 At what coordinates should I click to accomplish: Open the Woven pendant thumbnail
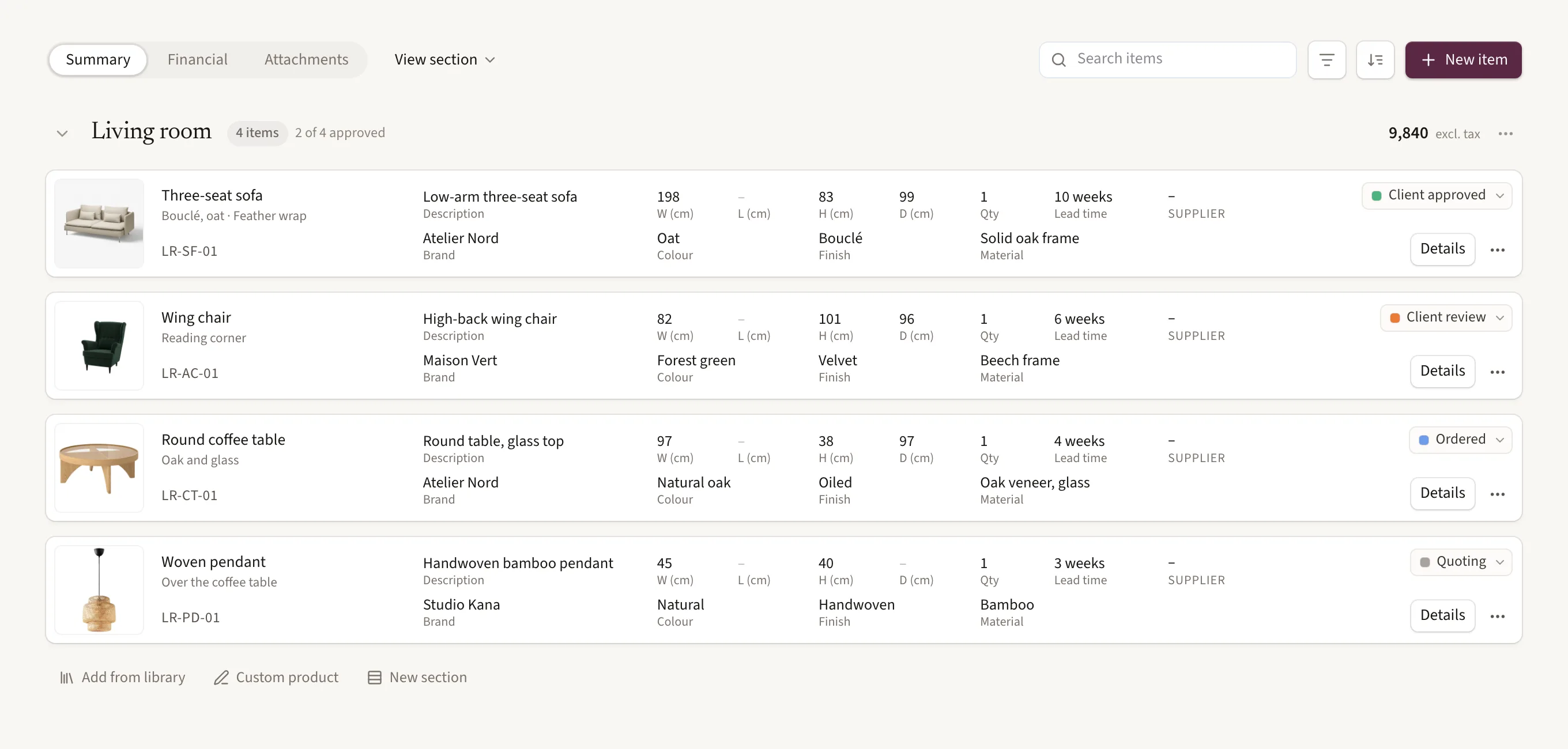click(99, 591)
